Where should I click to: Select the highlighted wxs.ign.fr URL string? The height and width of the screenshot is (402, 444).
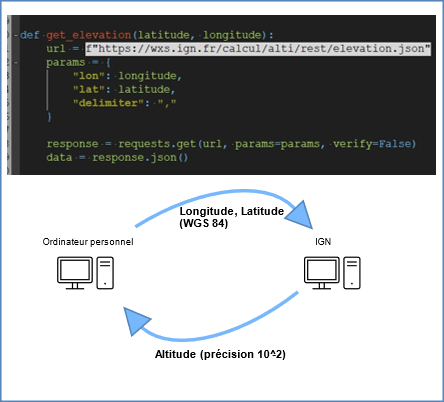click(258, 49)
